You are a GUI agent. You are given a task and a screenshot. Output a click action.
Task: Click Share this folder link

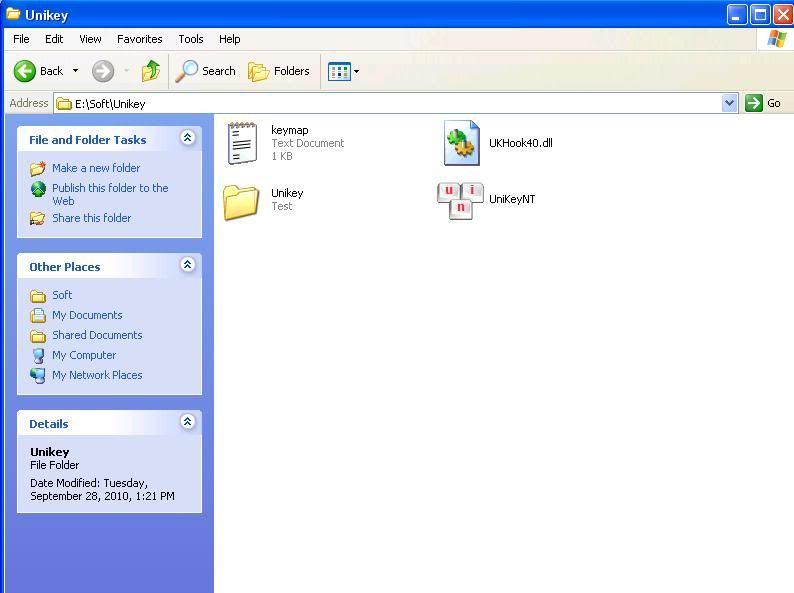[92, 218]
